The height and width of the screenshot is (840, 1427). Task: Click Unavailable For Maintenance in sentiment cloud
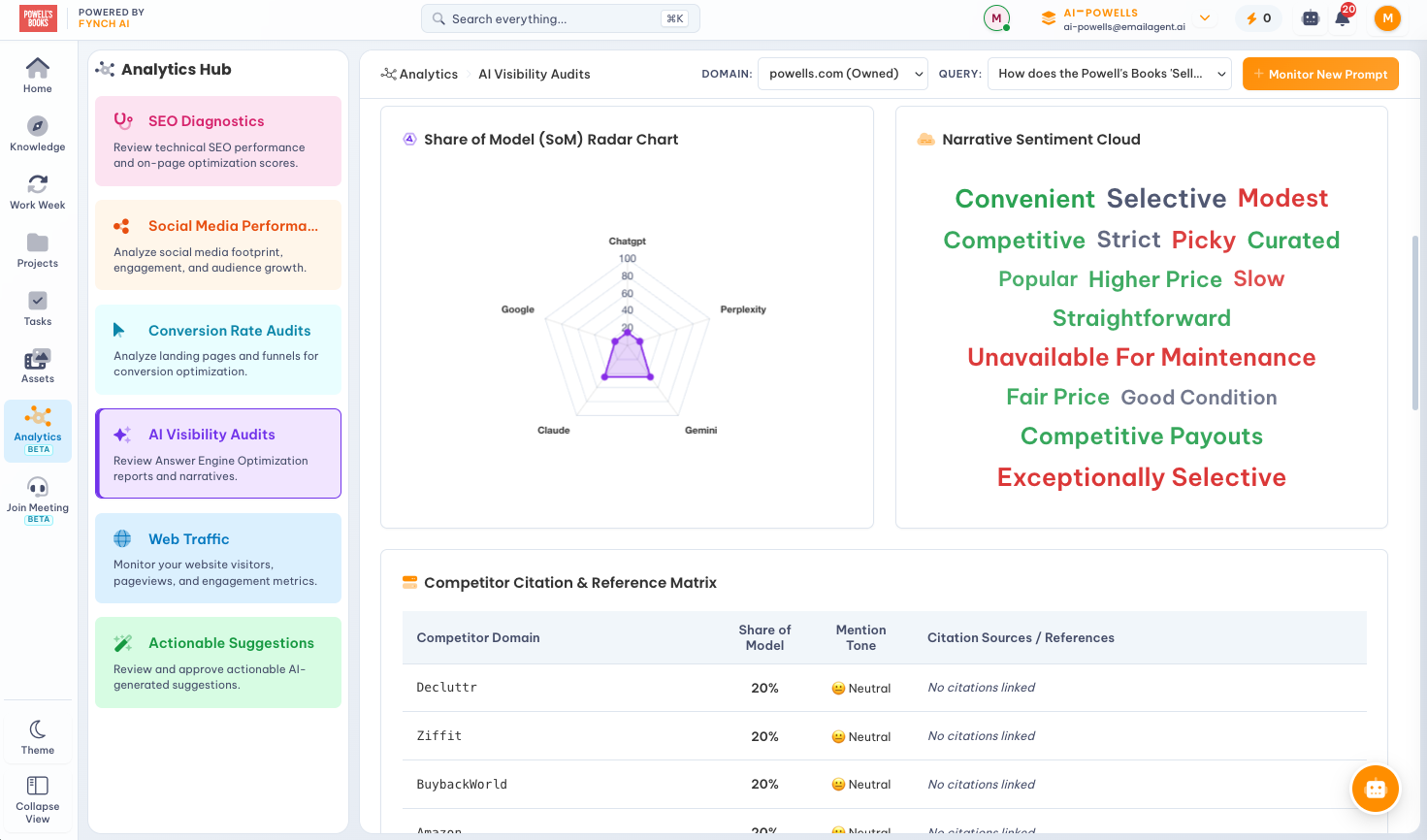(1142, 358)
